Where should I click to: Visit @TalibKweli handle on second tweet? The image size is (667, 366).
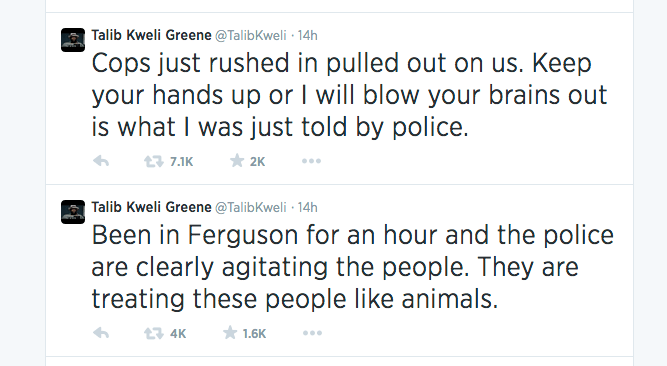point(251,207)
